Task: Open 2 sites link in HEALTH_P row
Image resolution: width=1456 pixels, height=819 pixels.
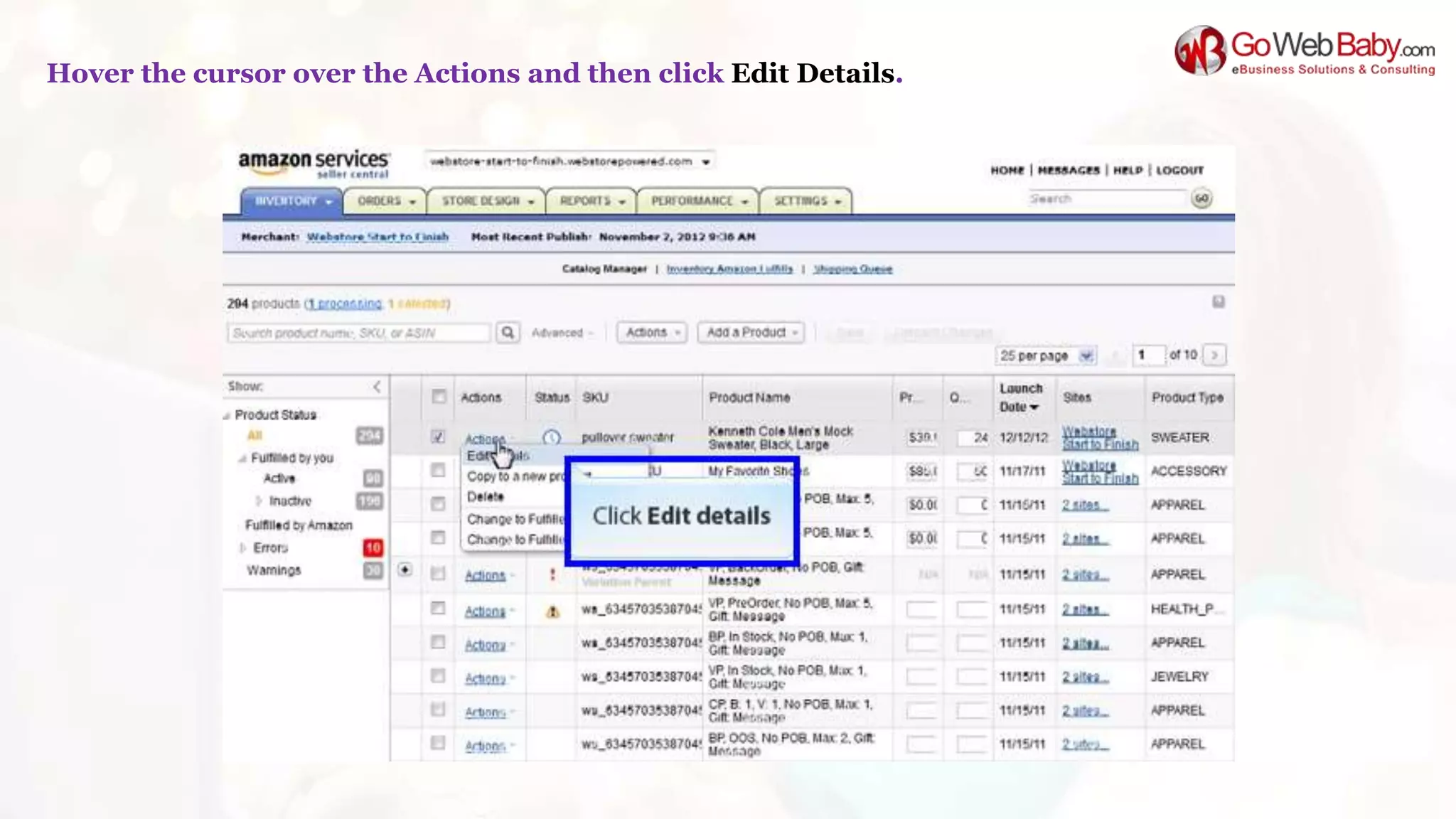Action: [1085, 609]
